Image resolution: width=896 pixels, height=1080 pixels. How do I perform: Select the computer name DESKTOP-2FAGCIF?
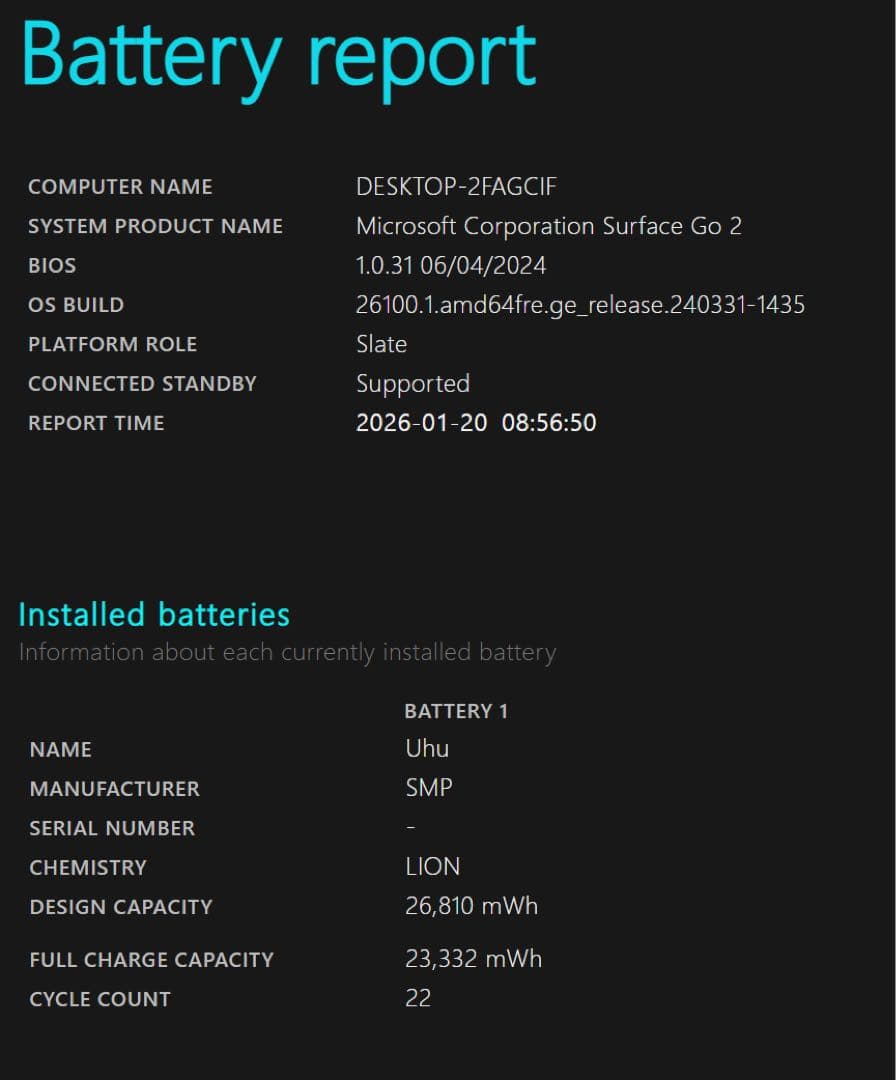pyautogui.click(x=456, y=187)
